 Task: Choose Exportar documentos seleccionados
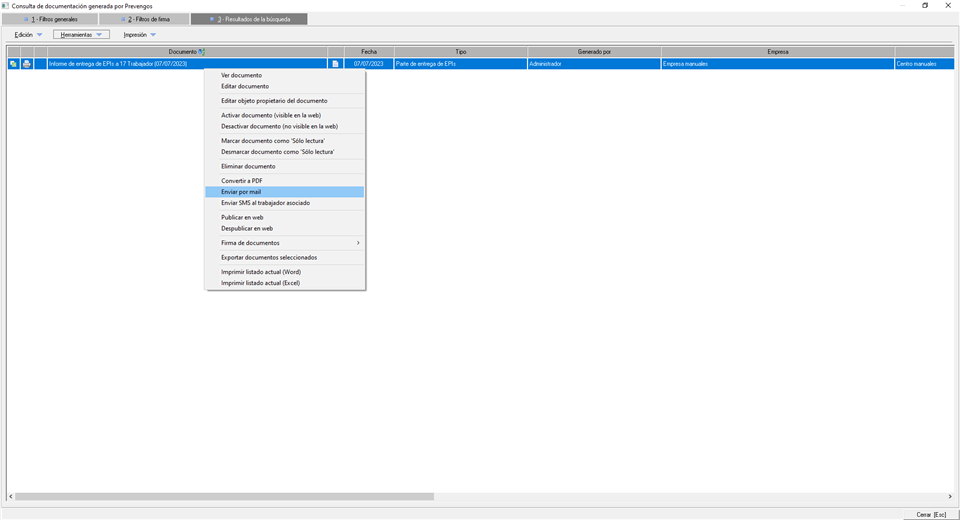pos(285,258)
